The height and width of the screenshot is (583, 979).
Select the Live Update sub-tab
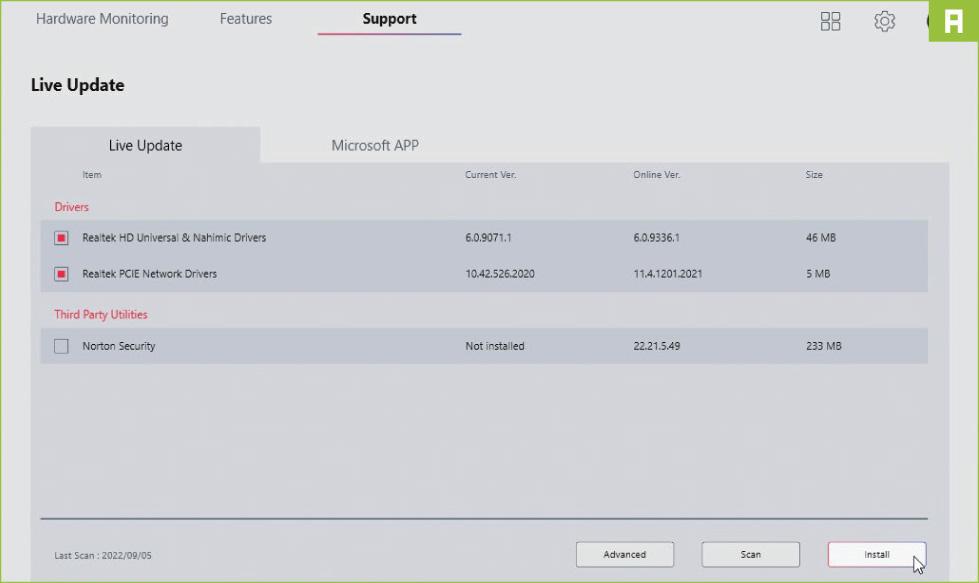145,145
